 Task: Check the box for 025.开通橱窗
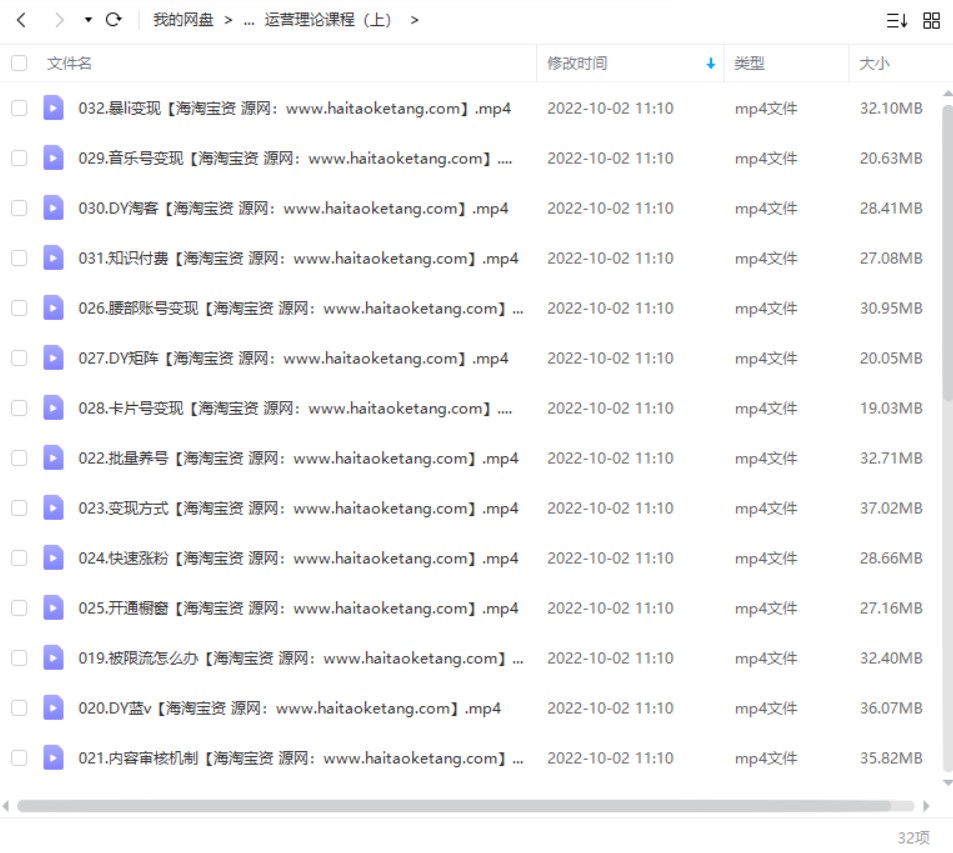point(19,608)
